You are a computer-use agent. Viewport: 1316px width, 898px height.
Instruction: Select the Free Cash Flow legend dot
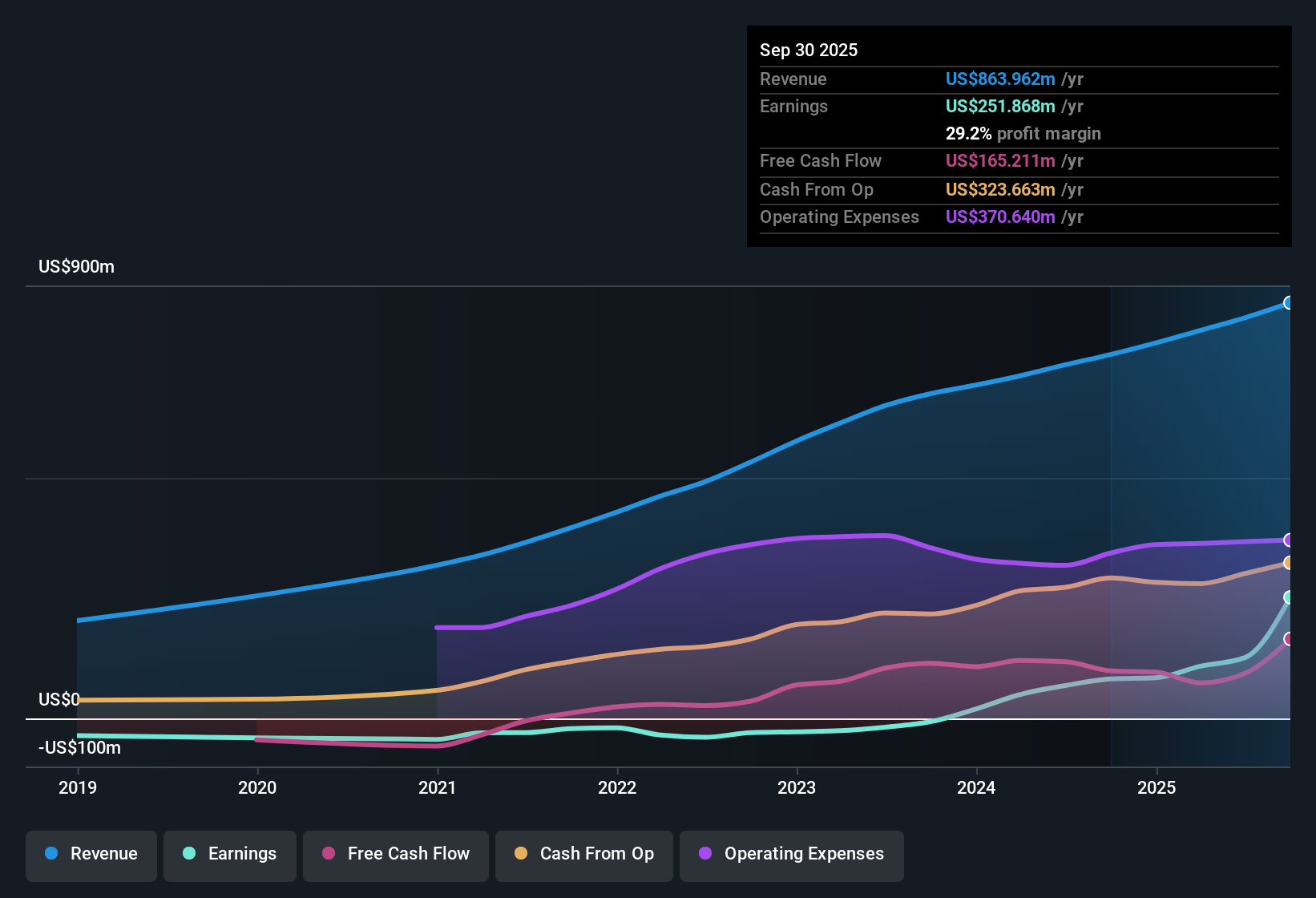point(327,854)
